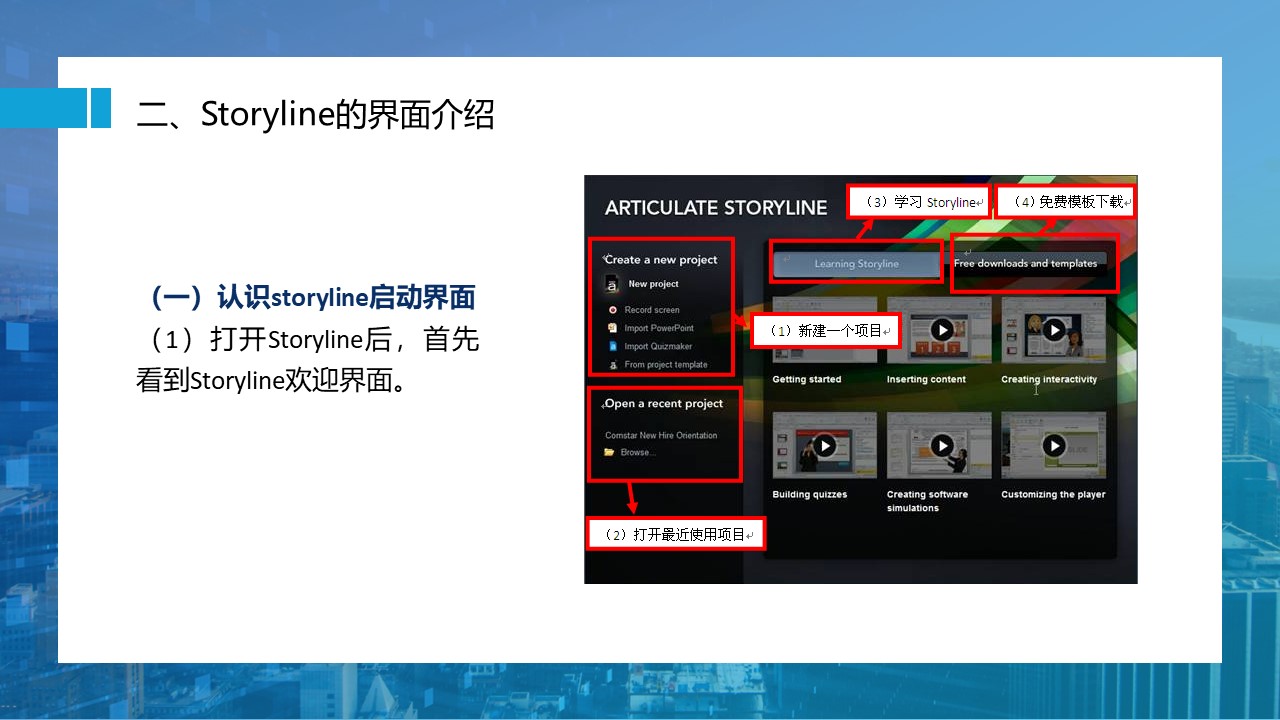Play the Building quizzes tutorial video

(x=824, y=446)
